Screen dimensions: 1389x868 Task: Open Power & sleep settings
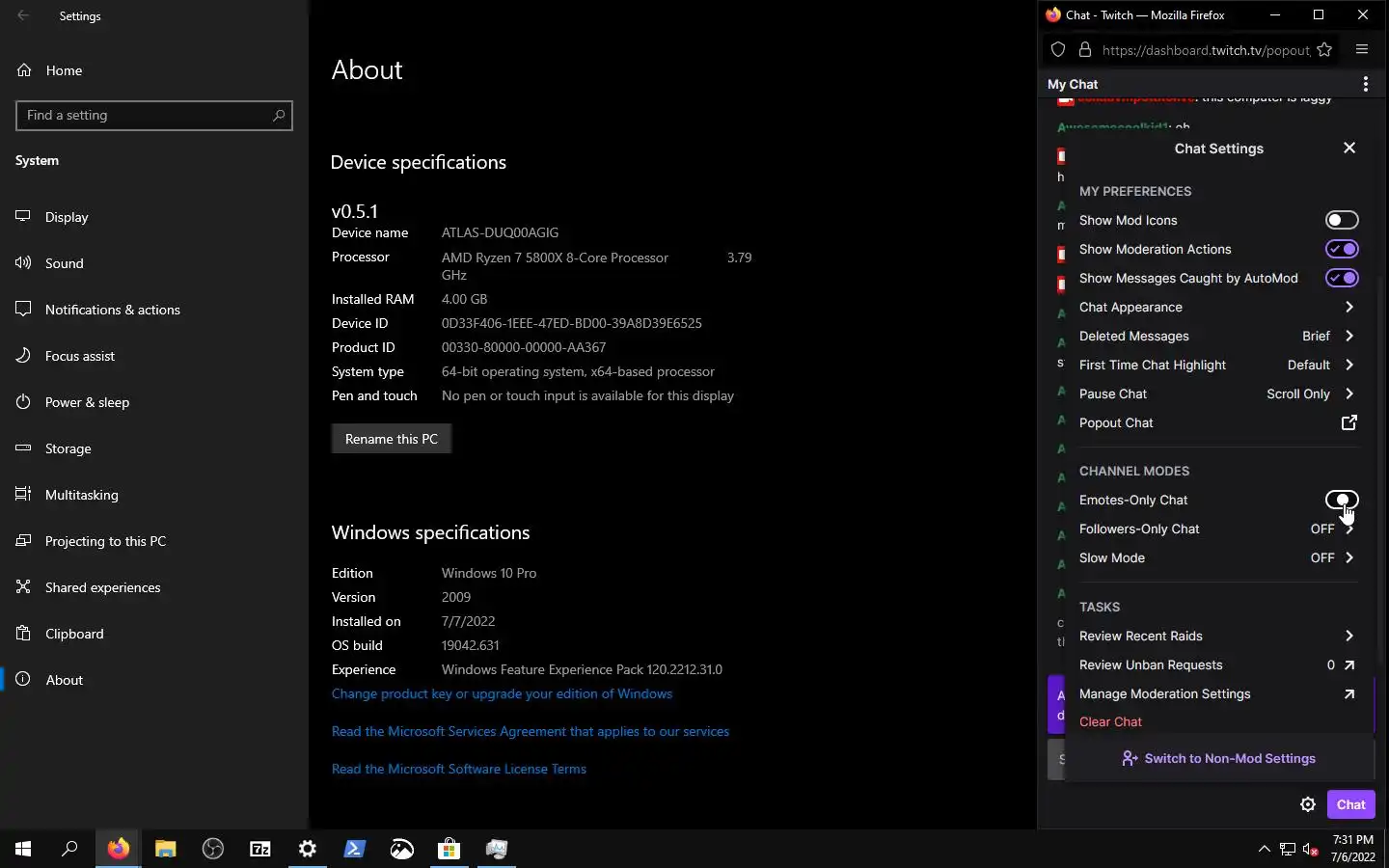coord(154,402)
